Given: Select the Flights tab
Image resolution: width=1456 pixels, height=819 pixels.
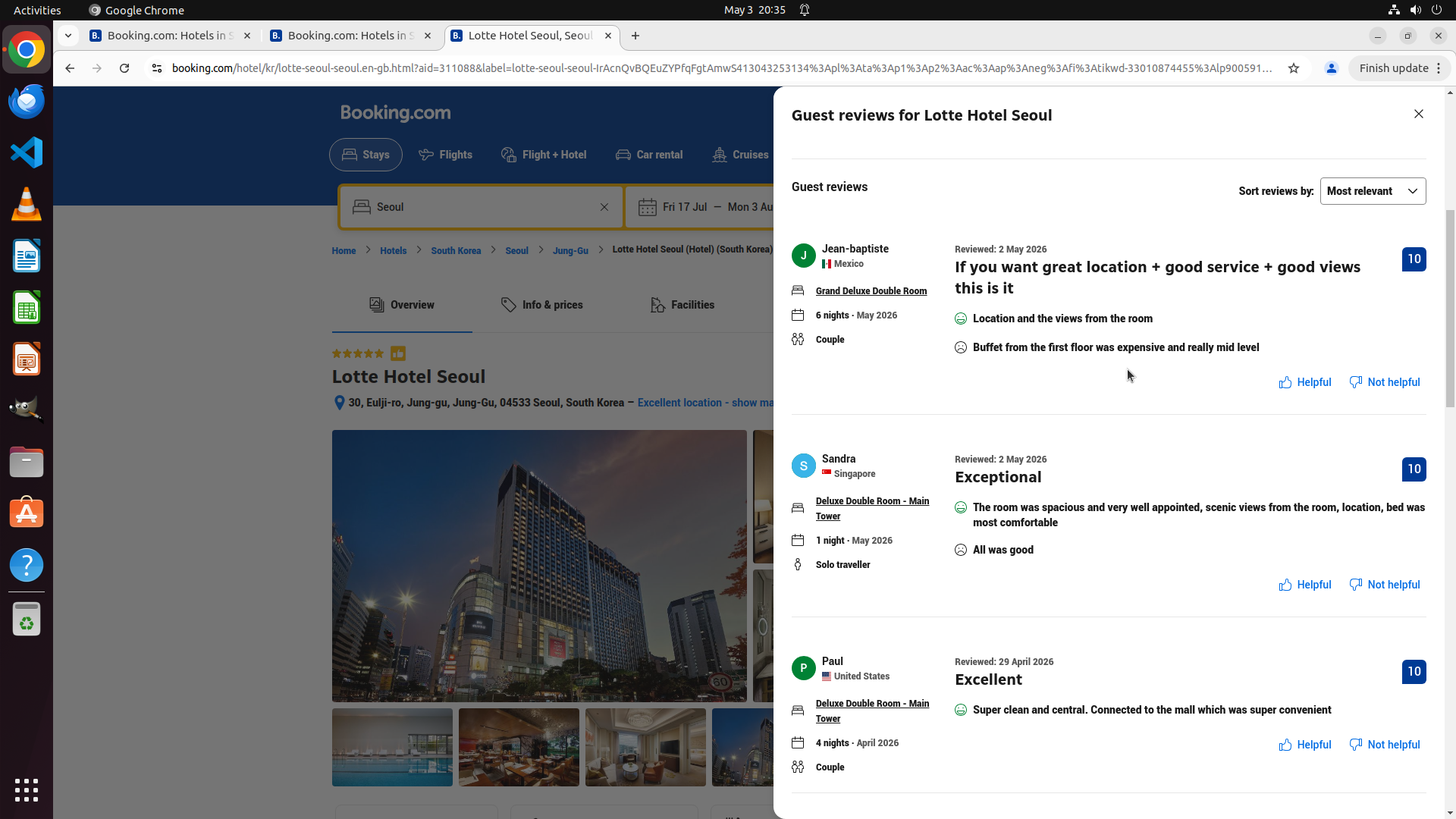Looking at the screenshot, I should click(445, 155).
